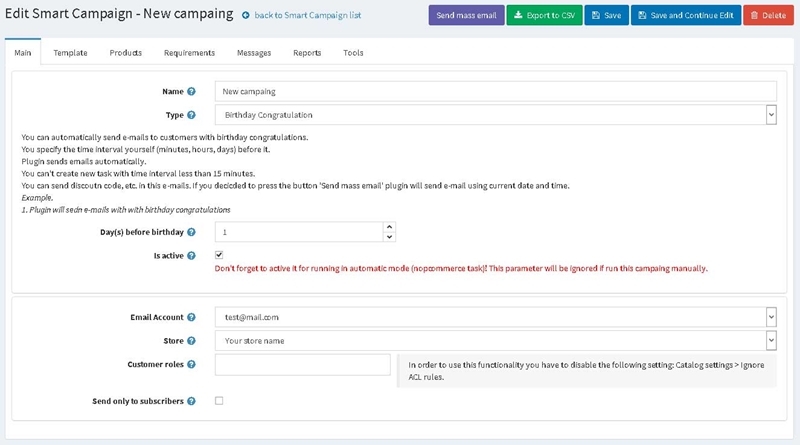The width and height of the screenshot is (800, 445).
Task: Go back to Smart Campaign list
Action: click(308, 15)
